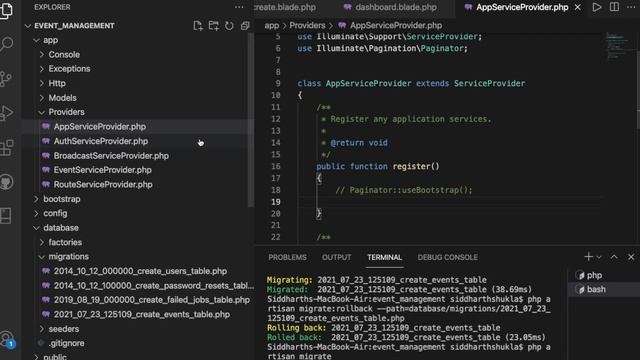The height and width of the screenshot is (360, 640).
Task: Click the bookmark-like icon in the activity bar
Action: tap(7, 216)
